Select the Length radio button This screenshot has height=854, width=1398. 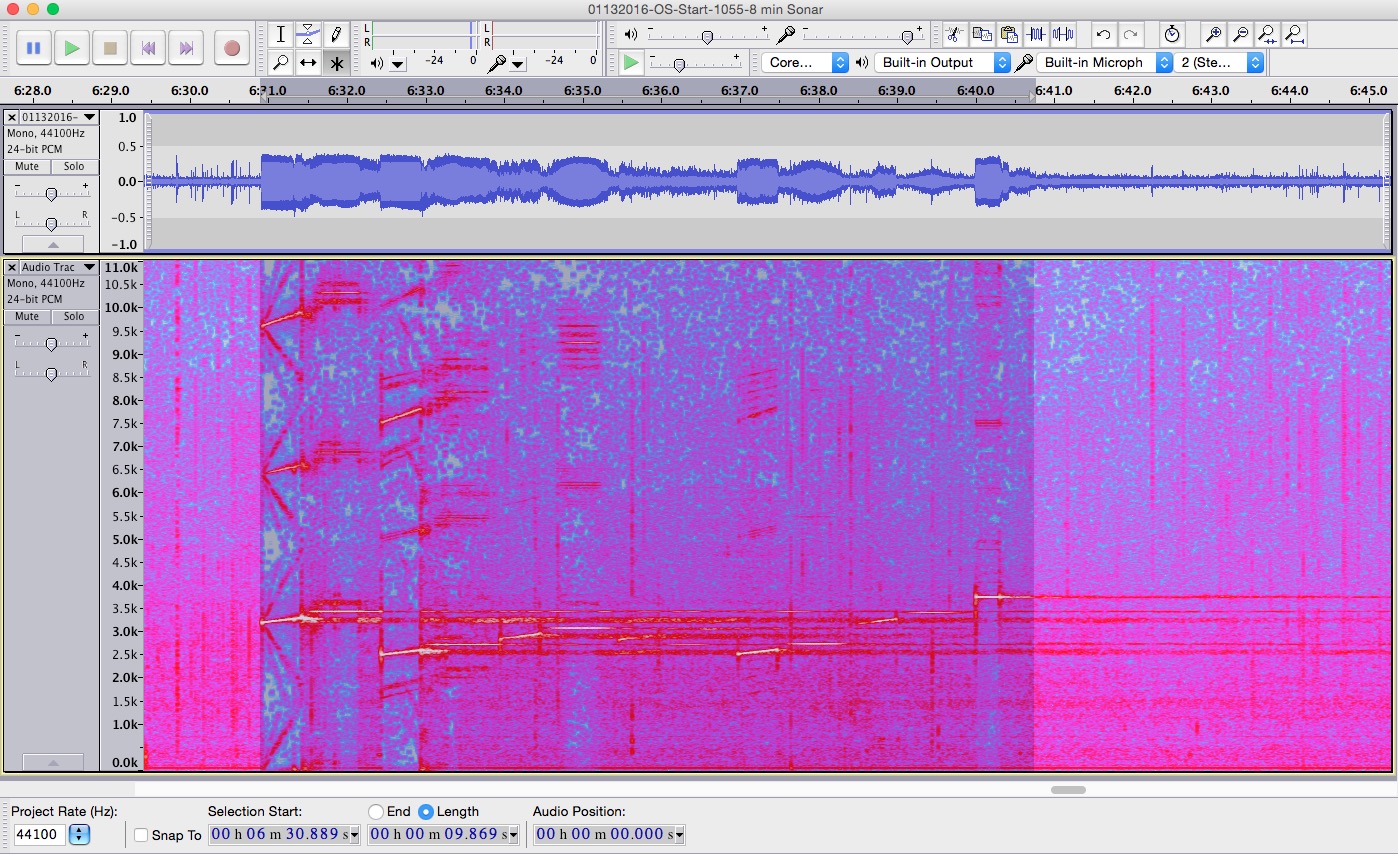[426, 812]
